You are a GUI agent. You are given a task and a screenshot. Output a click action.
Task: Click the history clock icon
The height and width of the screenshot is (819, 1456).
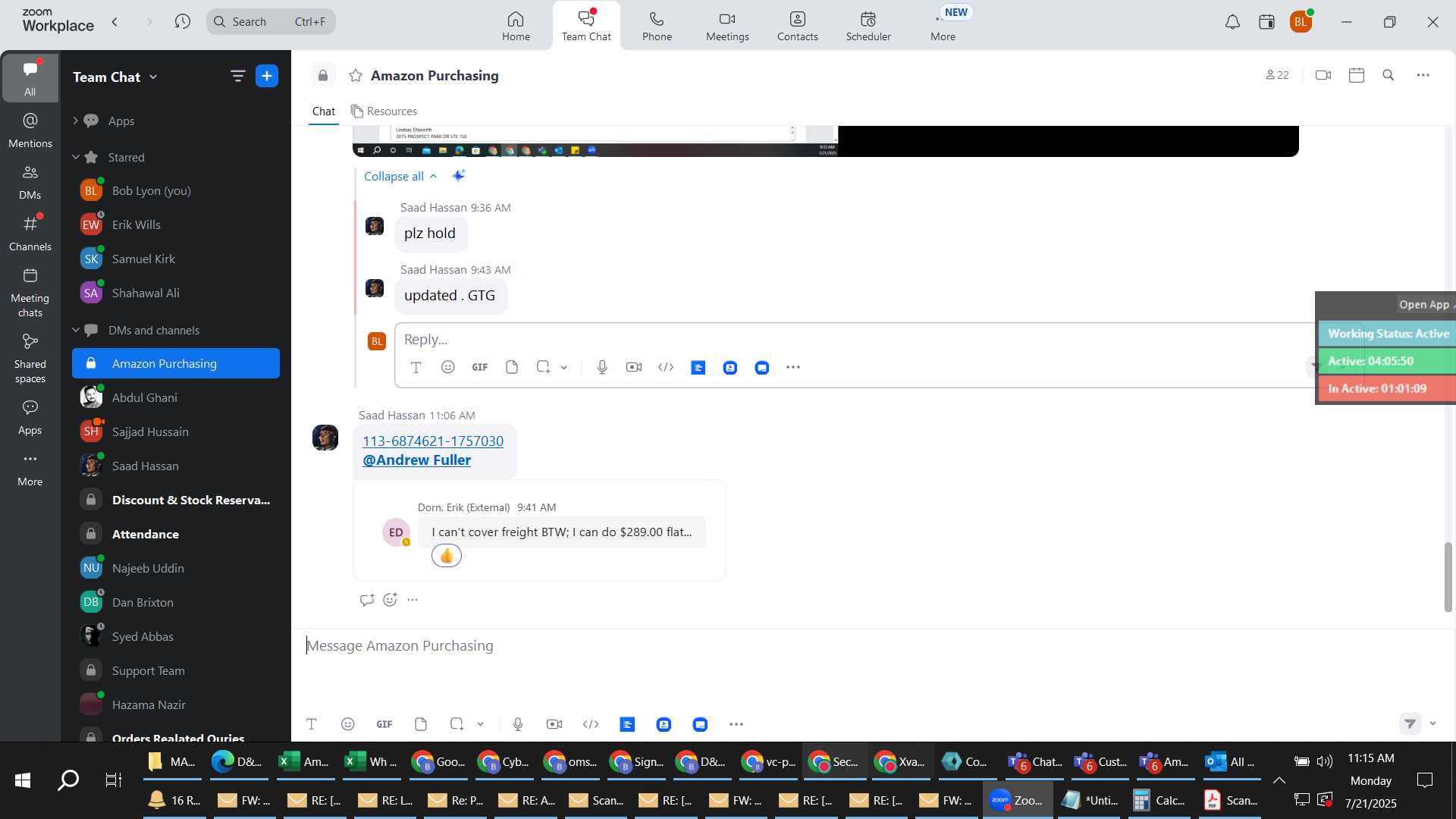(182, 22)
